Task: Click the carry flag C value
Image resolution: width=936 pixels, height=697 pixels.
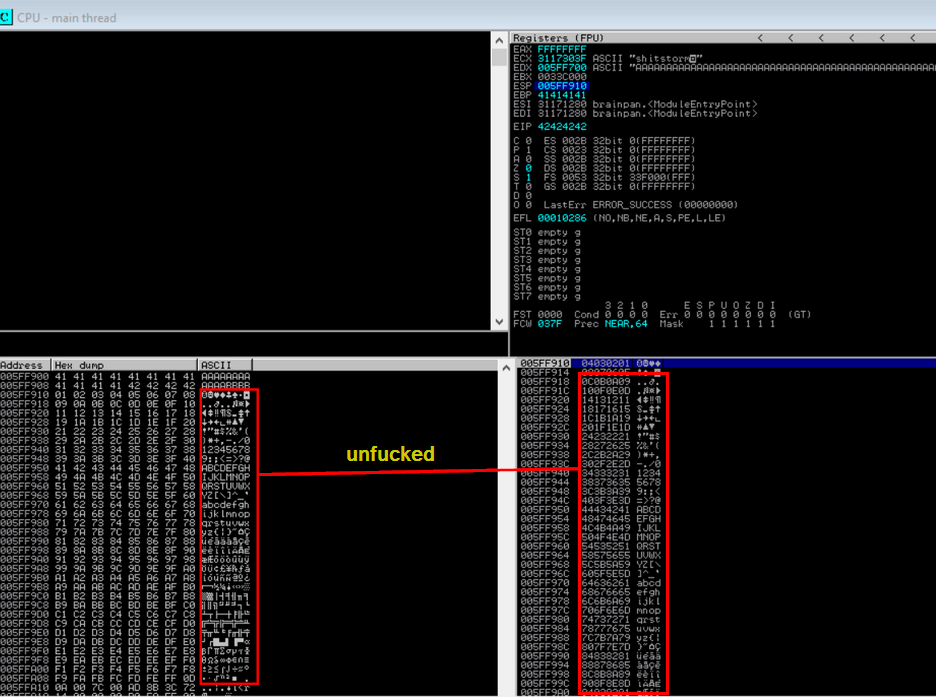Action: coord(528,141)
